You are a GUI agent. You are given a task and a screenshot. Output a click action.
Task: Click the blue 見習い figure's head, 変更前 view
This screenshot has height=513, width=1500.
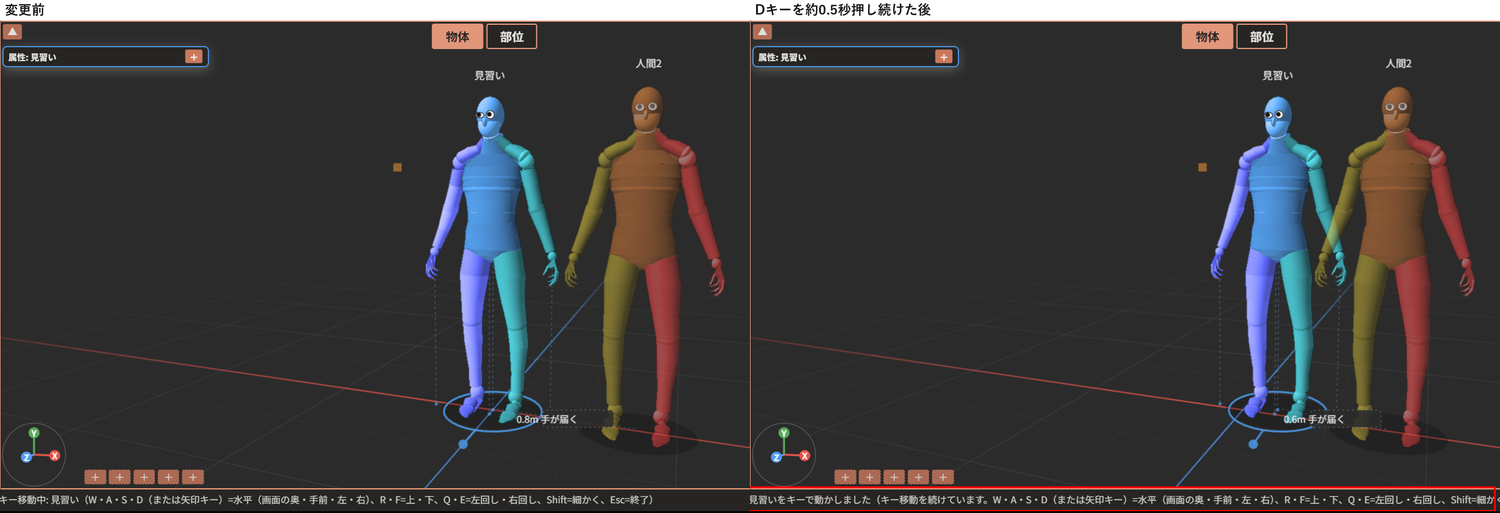click(491, 117)
